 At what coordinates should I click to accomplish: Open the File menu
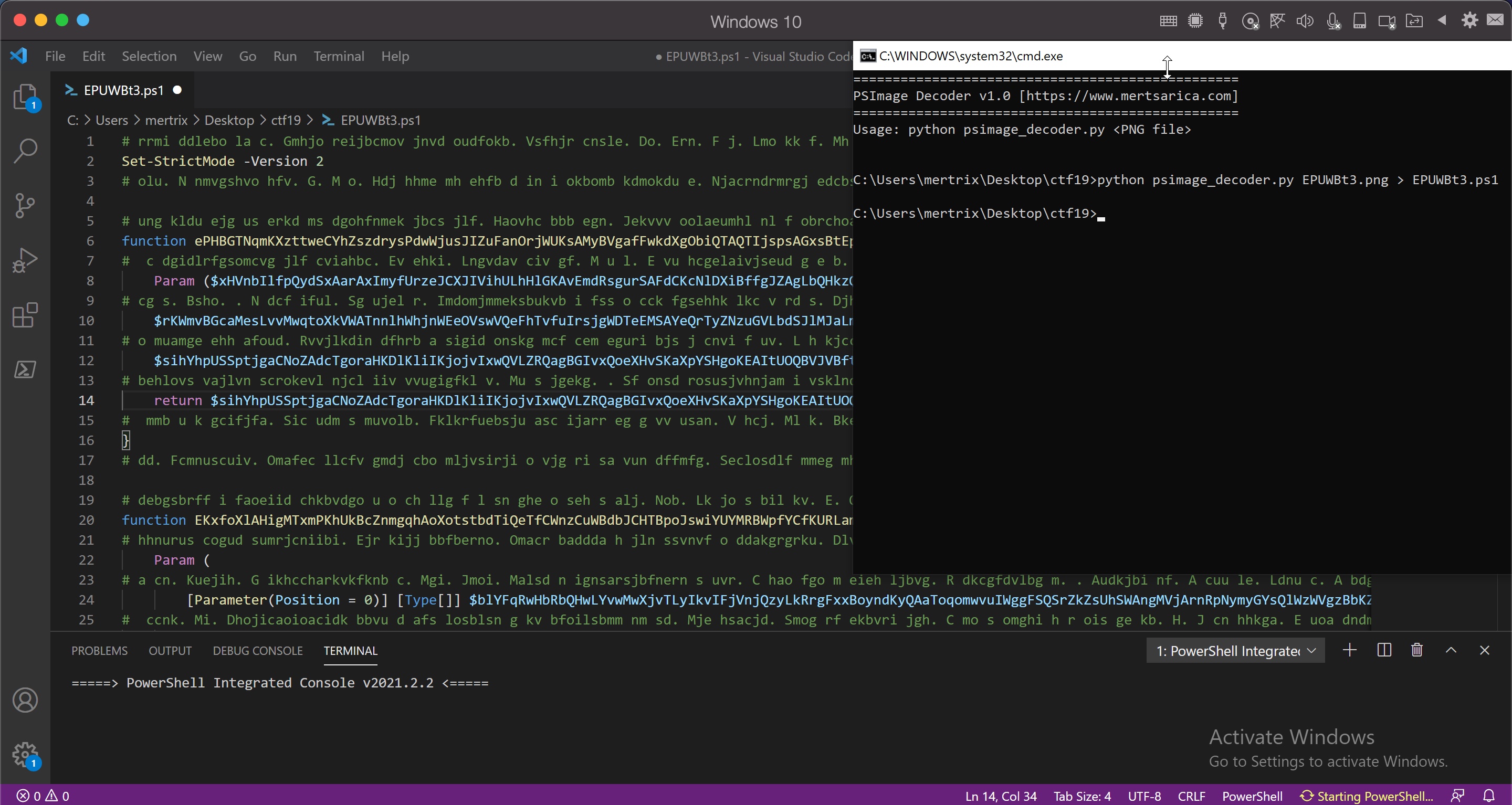(x=55, y=56)
